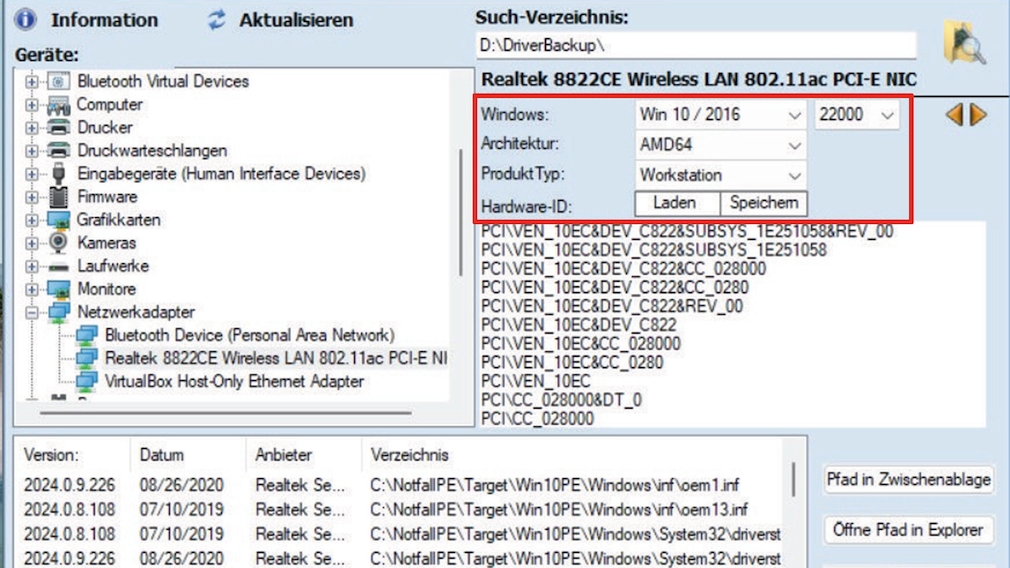
Task: Expand the Bluetooth Virtual Devices node
Action: point(32,82)
